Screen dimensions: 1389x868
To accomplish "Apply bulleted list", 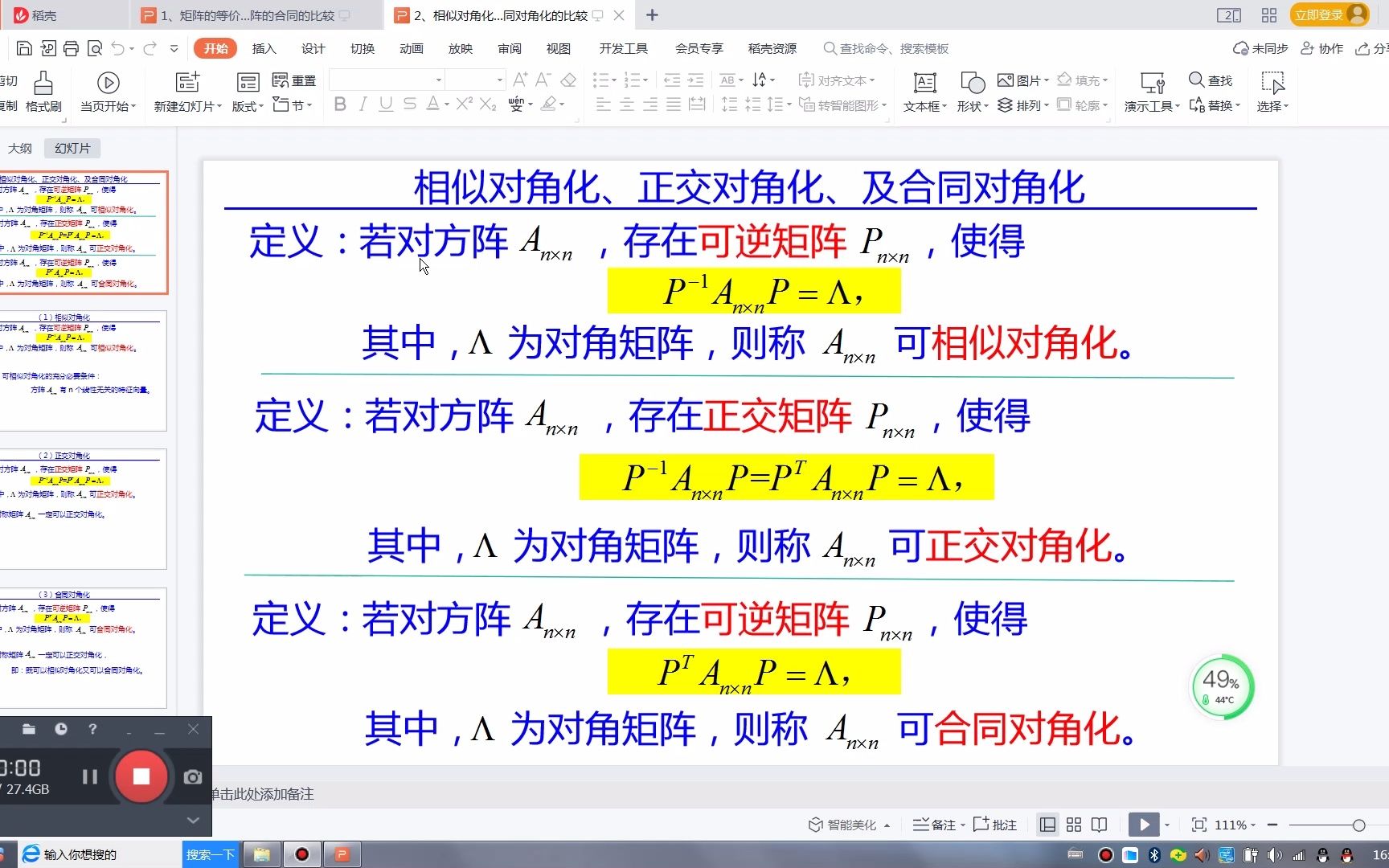I will point(600,80).
